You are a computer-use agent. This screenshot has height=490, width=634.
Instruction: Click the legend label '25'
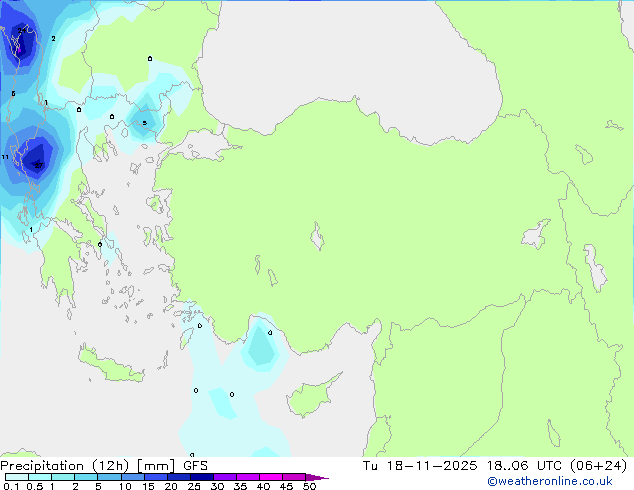[194, 486]
